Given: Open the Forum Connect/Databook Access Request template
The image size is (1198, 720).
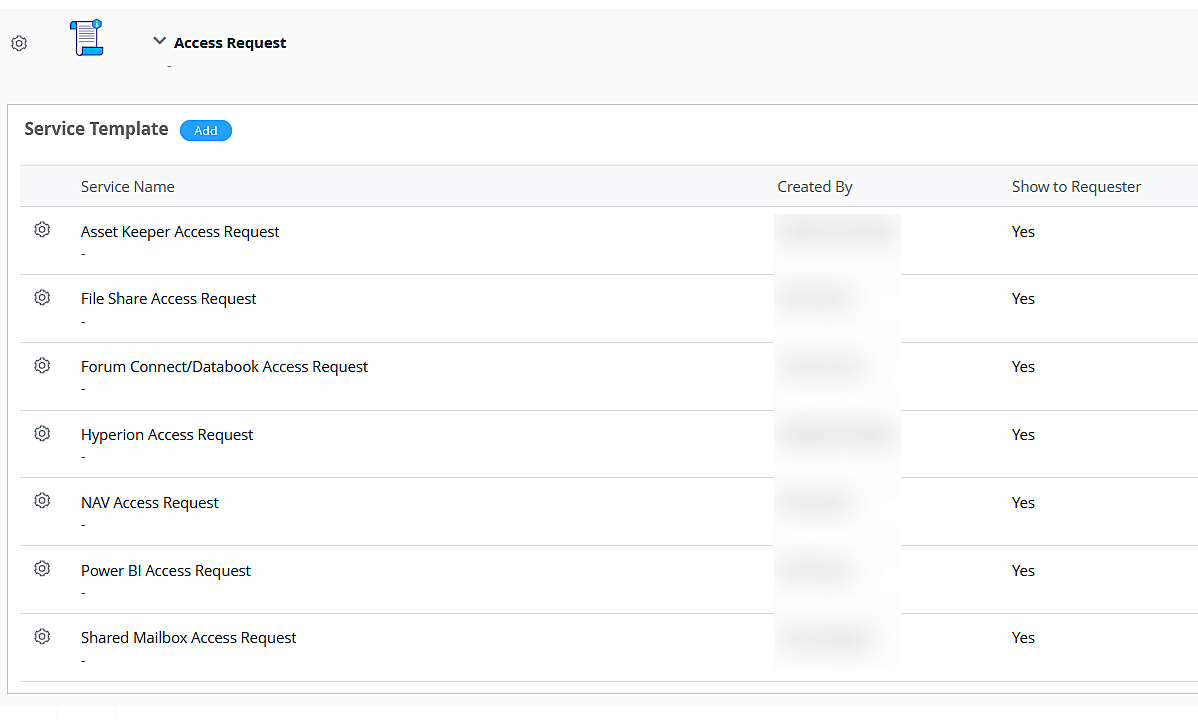Looking at the screenshot, I should pos(224,366).
